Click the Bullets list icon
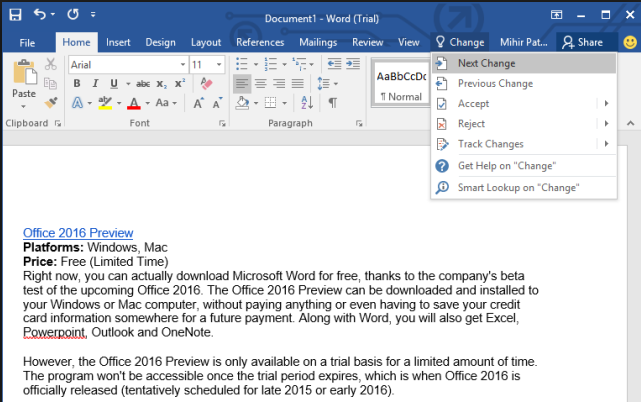The height and width of the screenshot is (402, 641). click(242, 64)
